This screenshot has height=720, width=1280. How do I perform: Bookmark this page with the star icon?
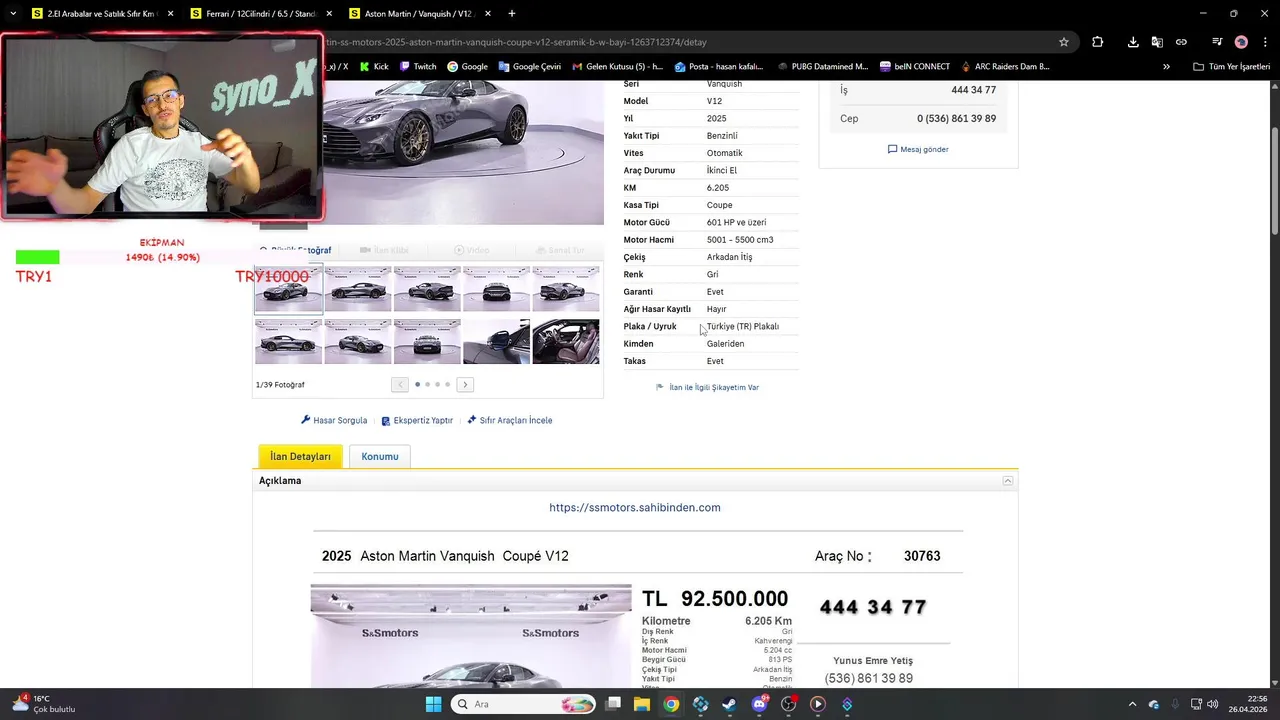click(x=1064, y=42)
